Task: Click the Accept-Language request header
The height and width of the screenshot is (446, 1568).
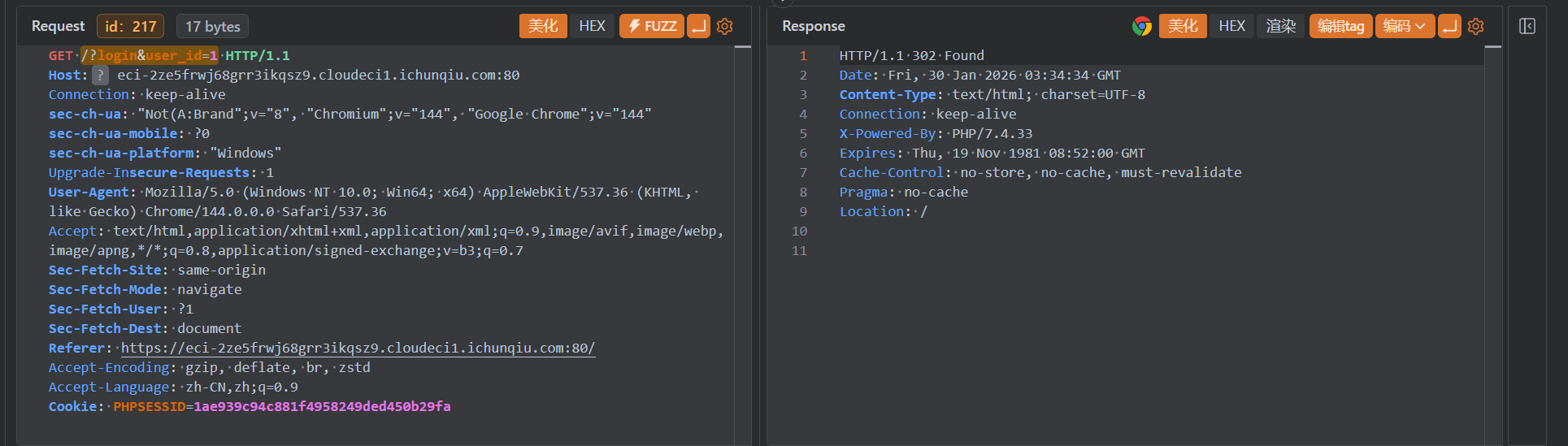Action: [x=173, y=387]
